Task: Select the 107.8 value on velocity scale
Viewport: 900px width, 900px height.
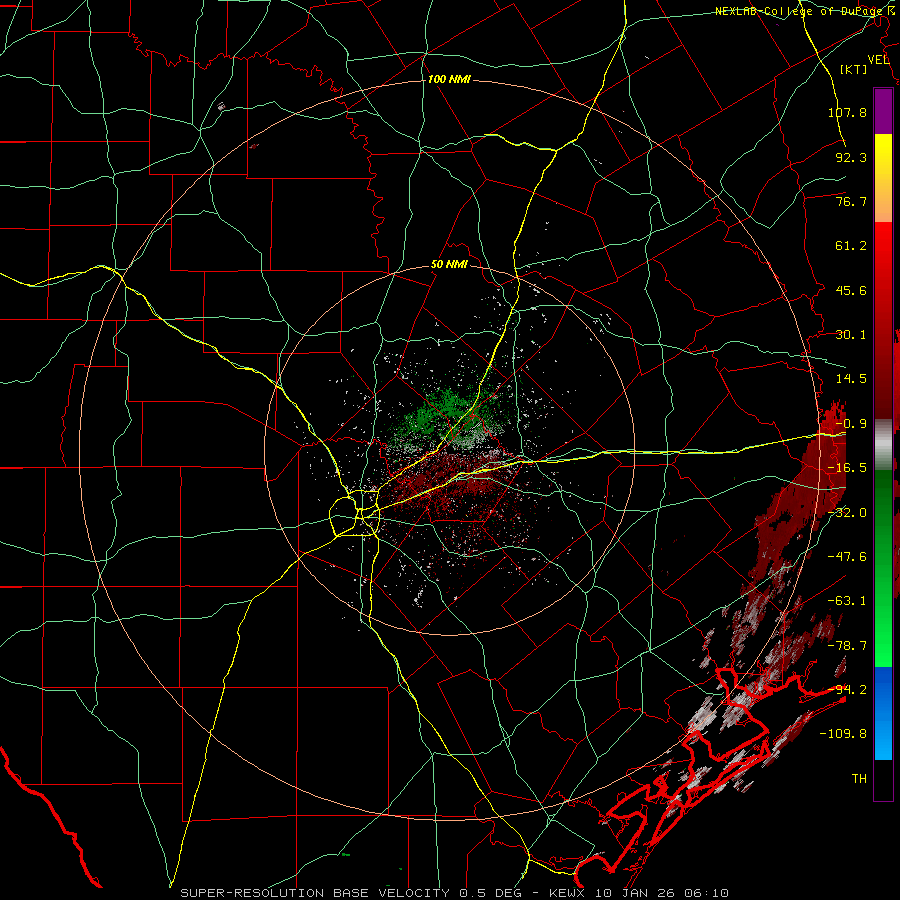Action: click(x=847, y=112)
